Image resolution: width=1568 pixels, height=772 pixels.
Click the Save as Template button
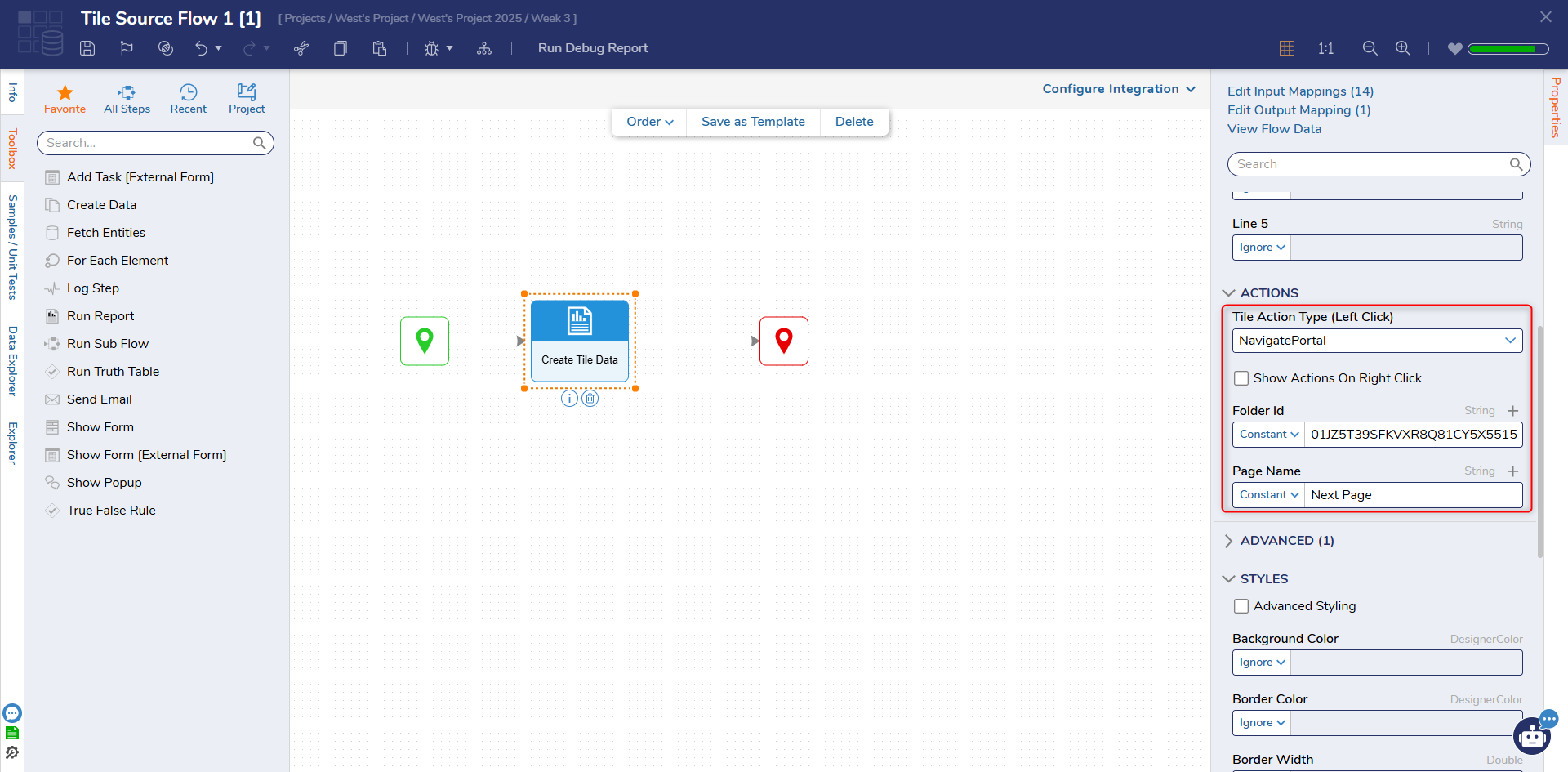point(753,122)
